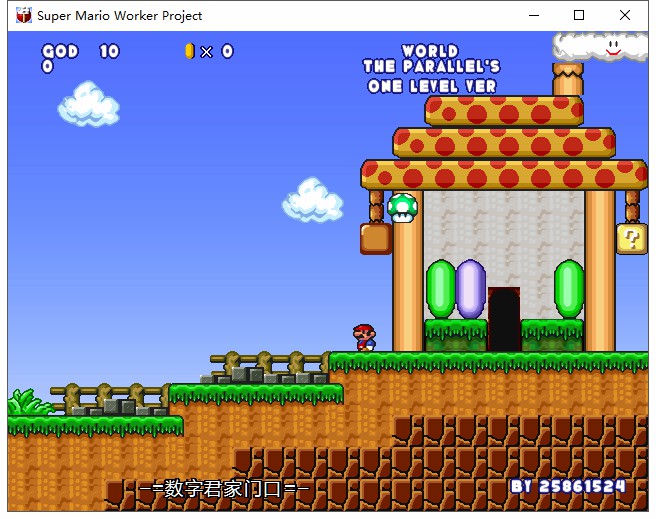Screen dimensions: 656x519
Task: Click the brown hanging block beside mushroom
Action: [x=376, y=239]
